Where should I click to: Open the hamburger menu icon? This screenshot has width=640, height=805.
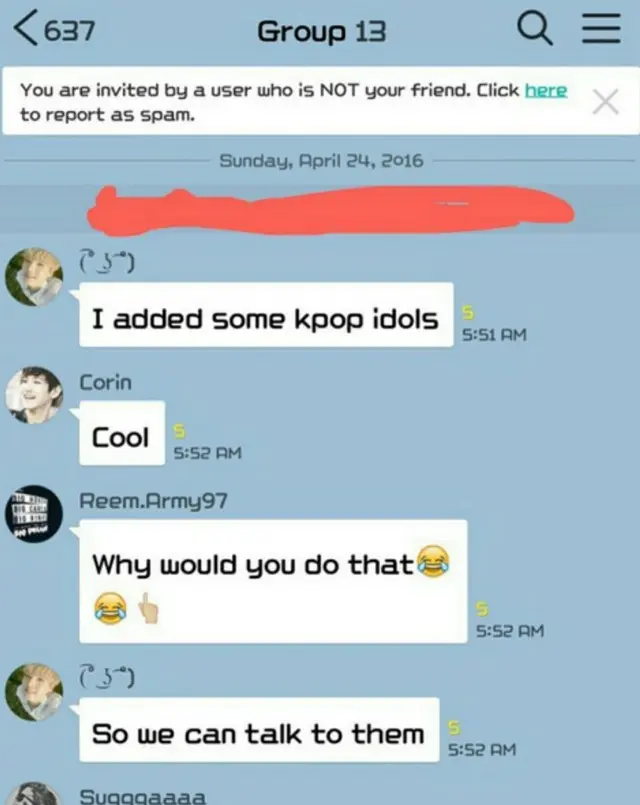point(601,29)
